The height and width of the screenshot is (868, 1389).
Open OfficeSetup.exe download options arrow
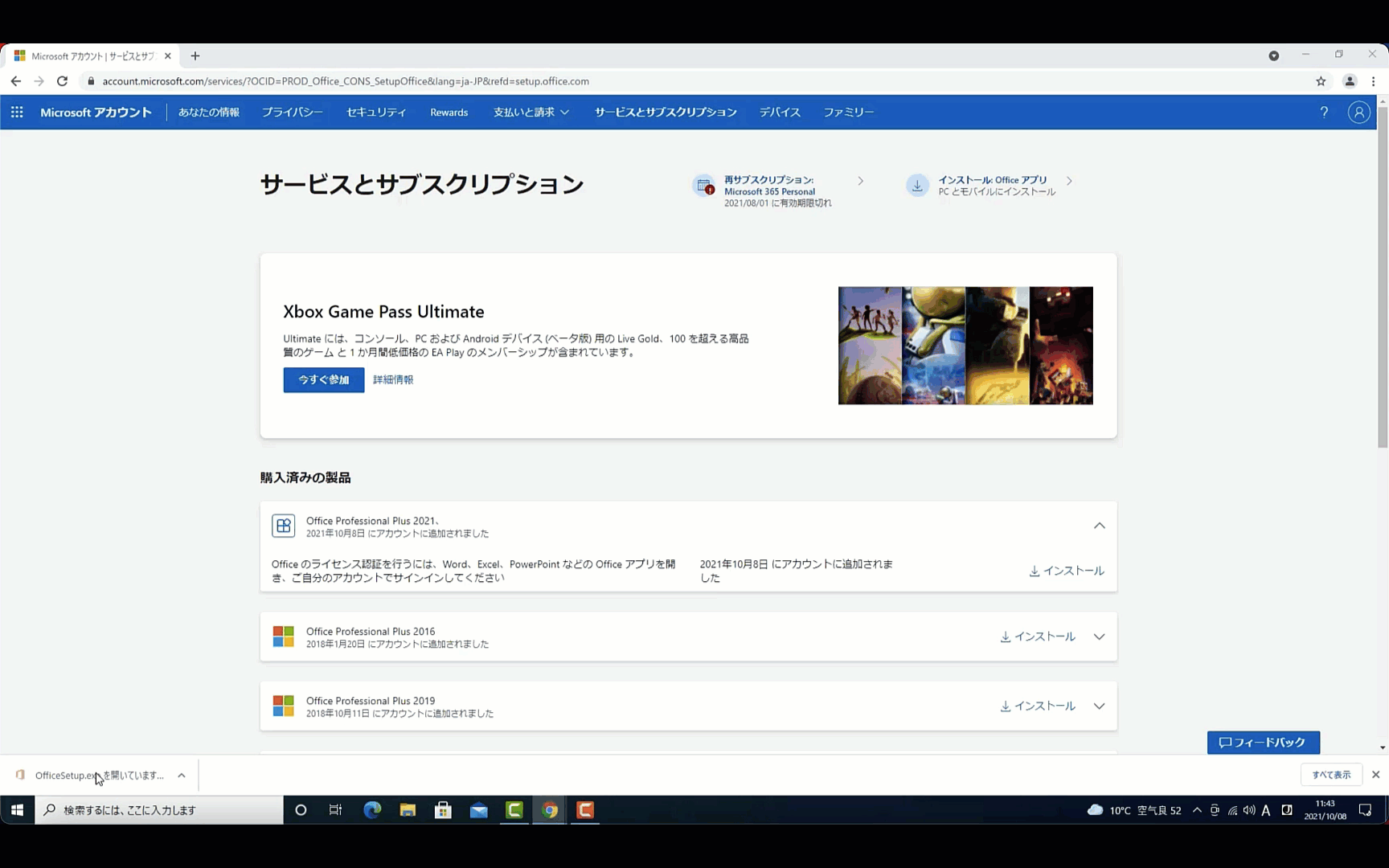click(182, 776)
